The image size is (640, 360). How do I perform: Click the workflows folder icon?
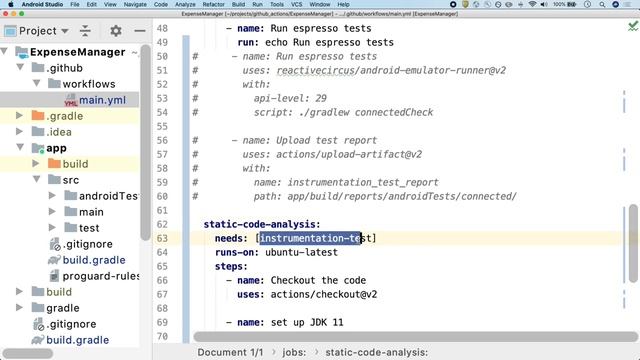54,84
